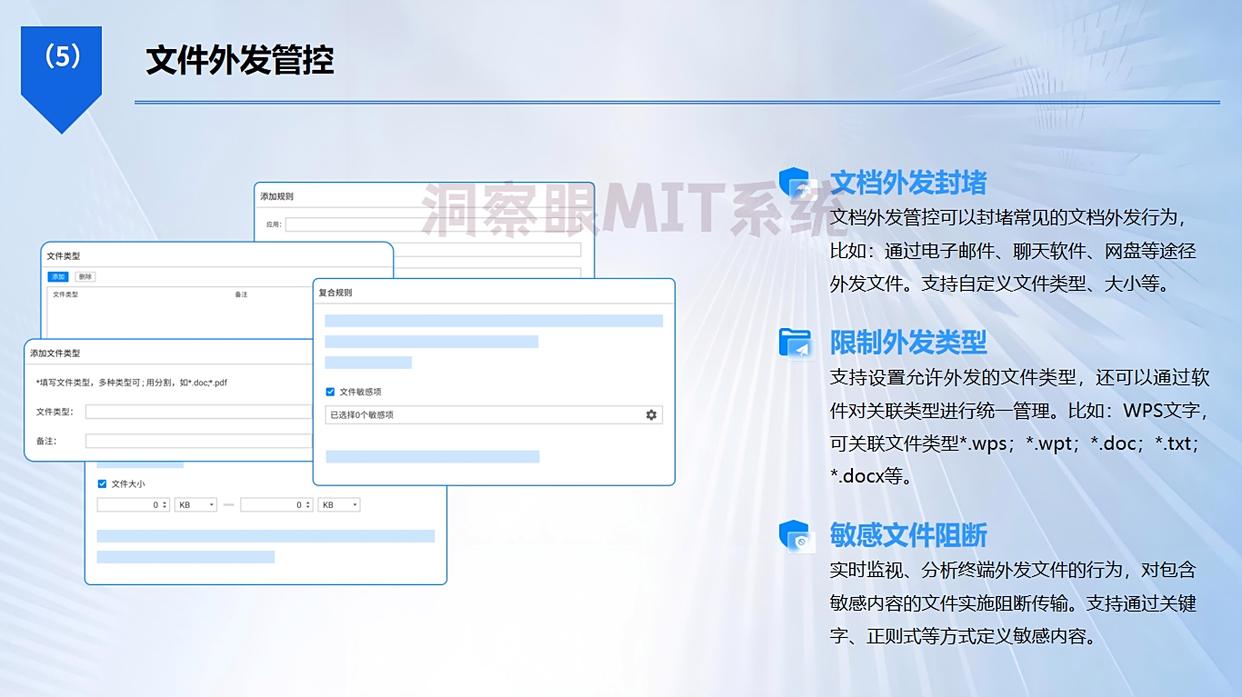Screen dimensions: 1242x697
Task: Click the gear icon in the sensitive items field
Action: [652, 414]
